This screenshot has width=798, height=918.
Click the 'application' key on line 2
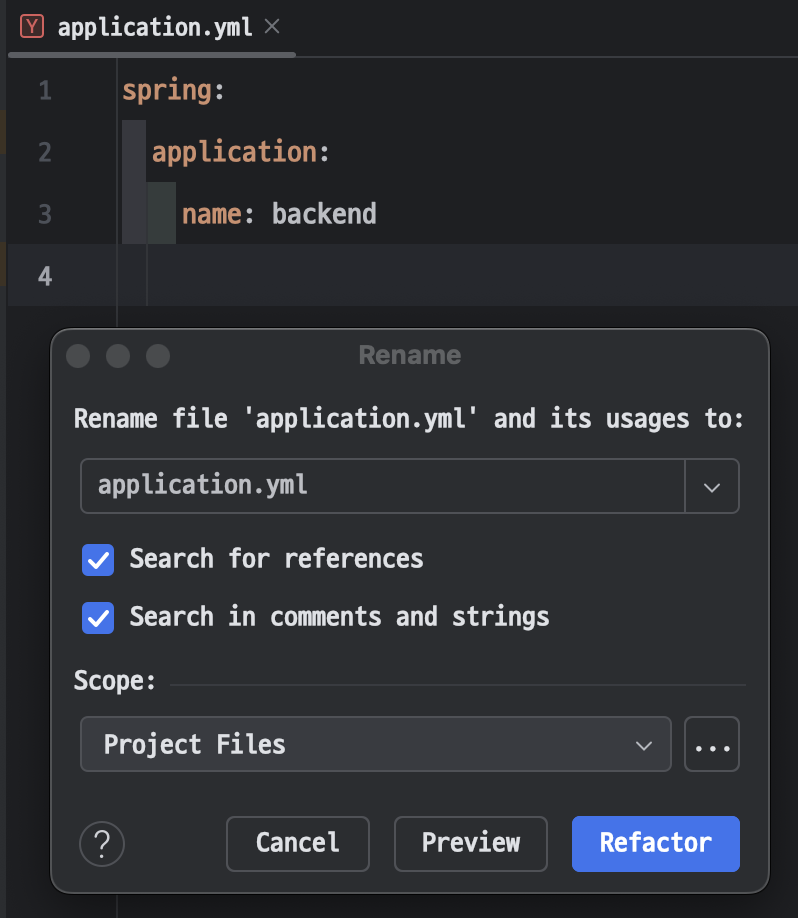(233, 153)
